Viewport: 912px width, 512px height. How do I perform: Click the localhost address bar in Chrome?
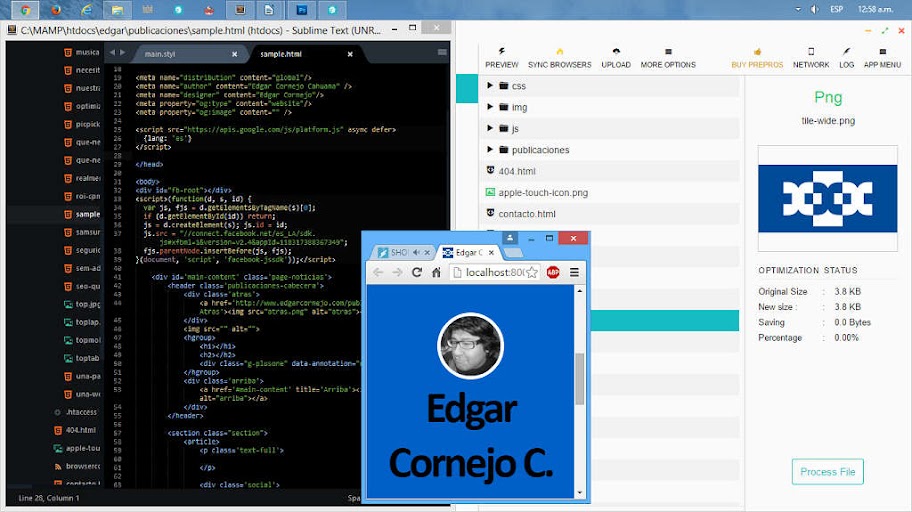pyautogui.click(x=494, y=272)
